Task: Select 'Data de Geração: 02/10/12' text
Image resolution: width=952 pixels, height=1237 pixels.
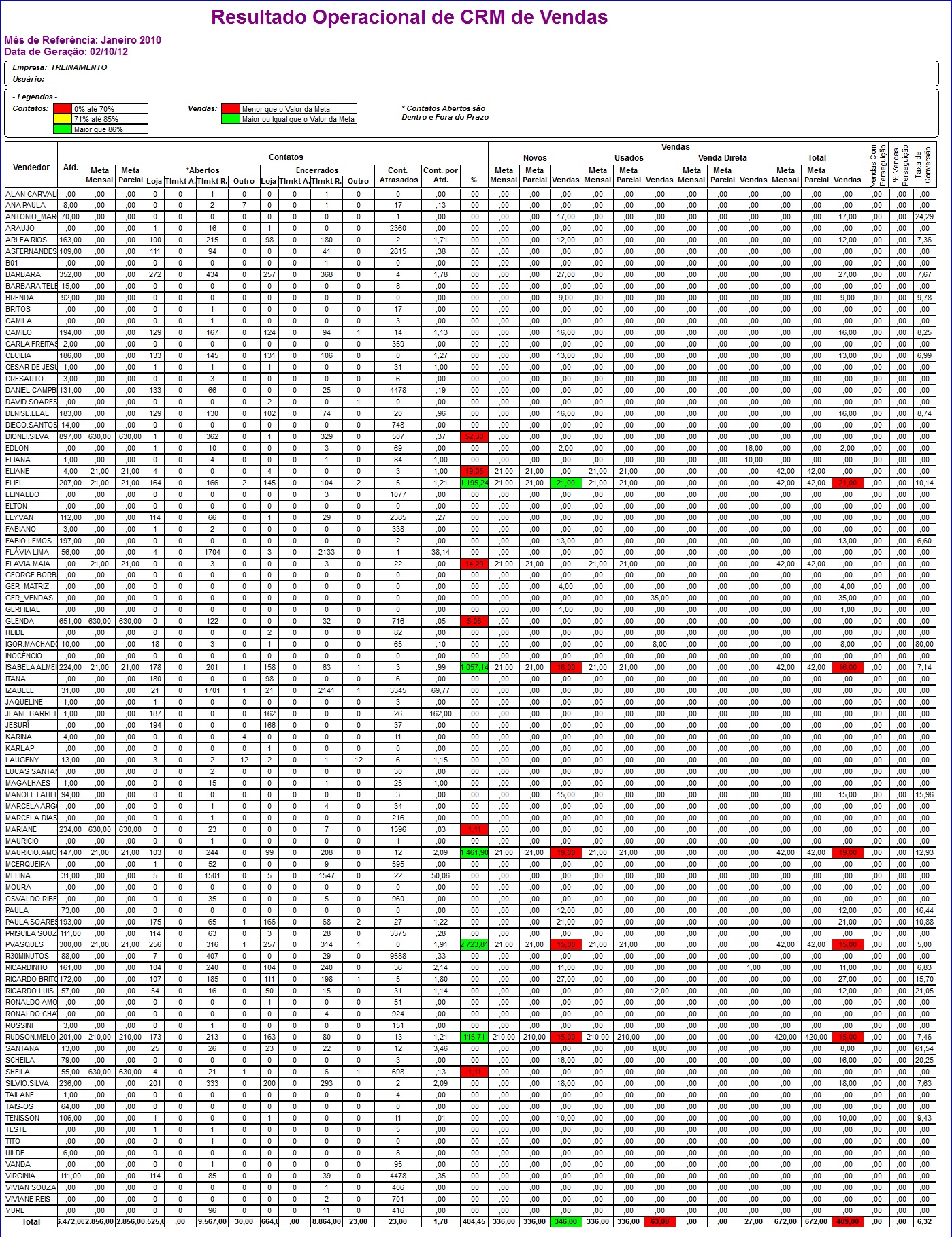Action: [x=66, y=52]
